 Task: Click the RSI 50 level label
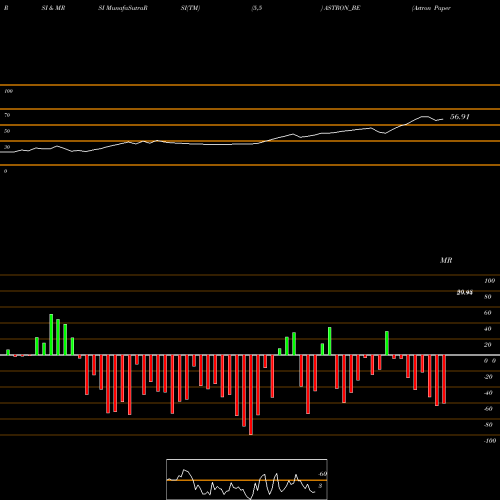click(7, 131)
